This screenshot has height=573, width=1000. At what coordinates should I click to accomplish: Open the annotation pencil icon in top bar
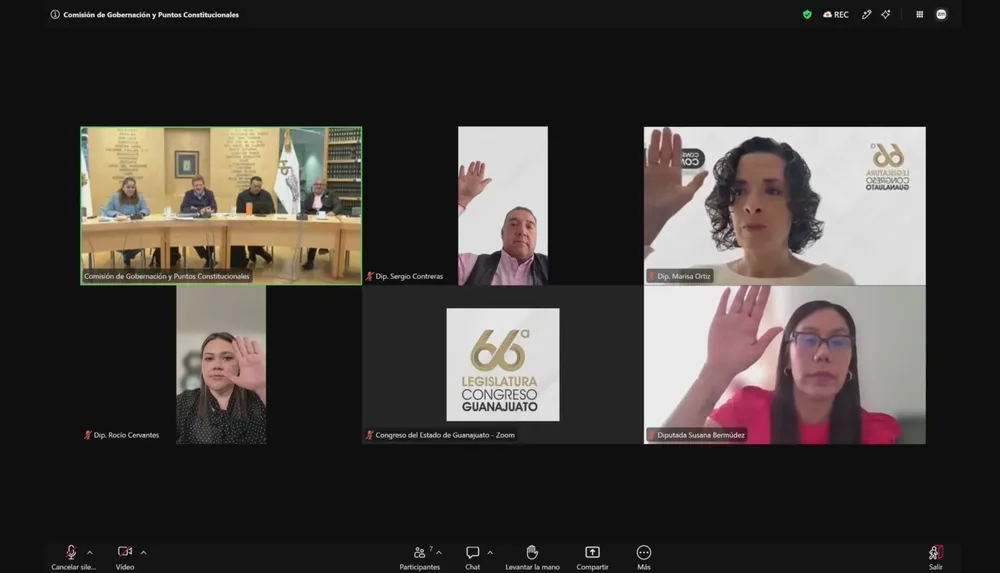[866, 15]
